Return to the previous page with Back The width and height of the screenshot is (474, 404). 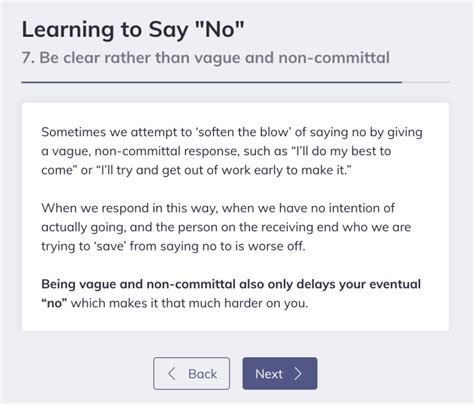[192, 374]
